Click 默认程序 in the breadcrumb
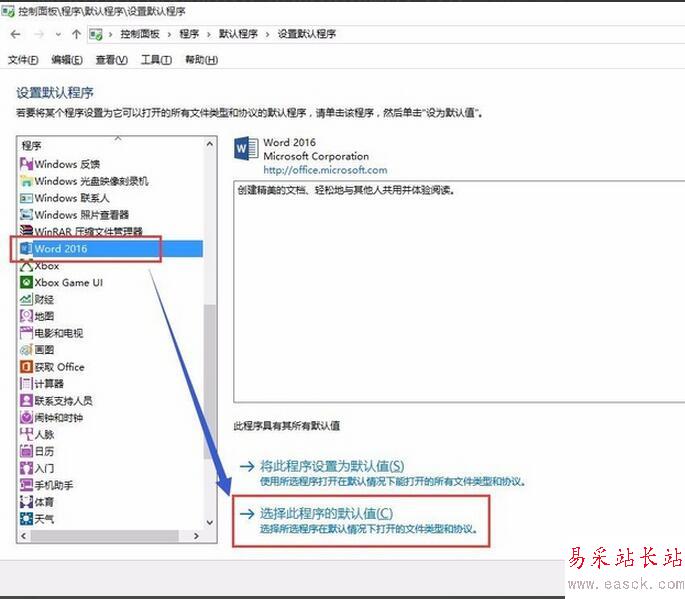The height and width of the screenshot is (599, 685). coord(238,34)
